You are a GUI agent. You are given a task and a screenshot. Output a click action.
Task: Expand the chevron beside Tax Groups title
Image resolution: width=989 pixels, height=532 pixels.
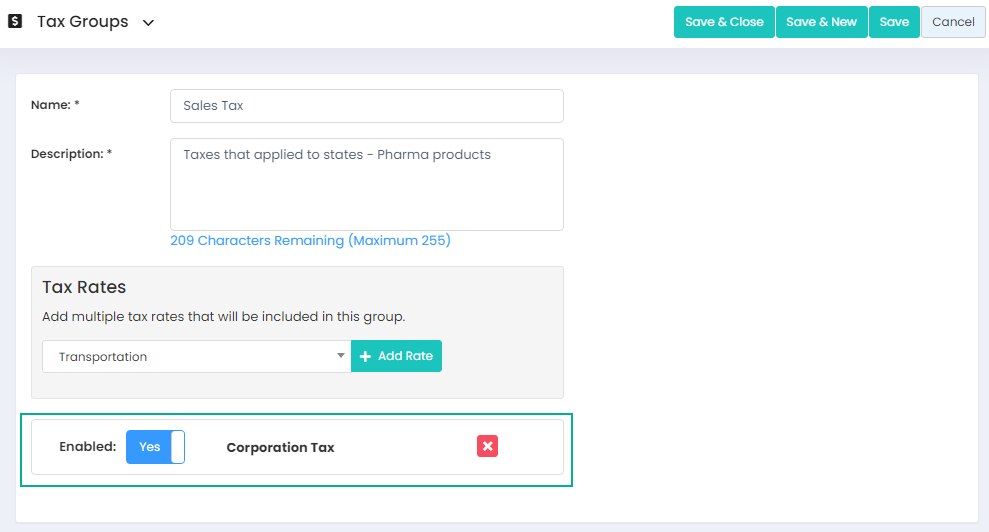[x=148, y=22]
